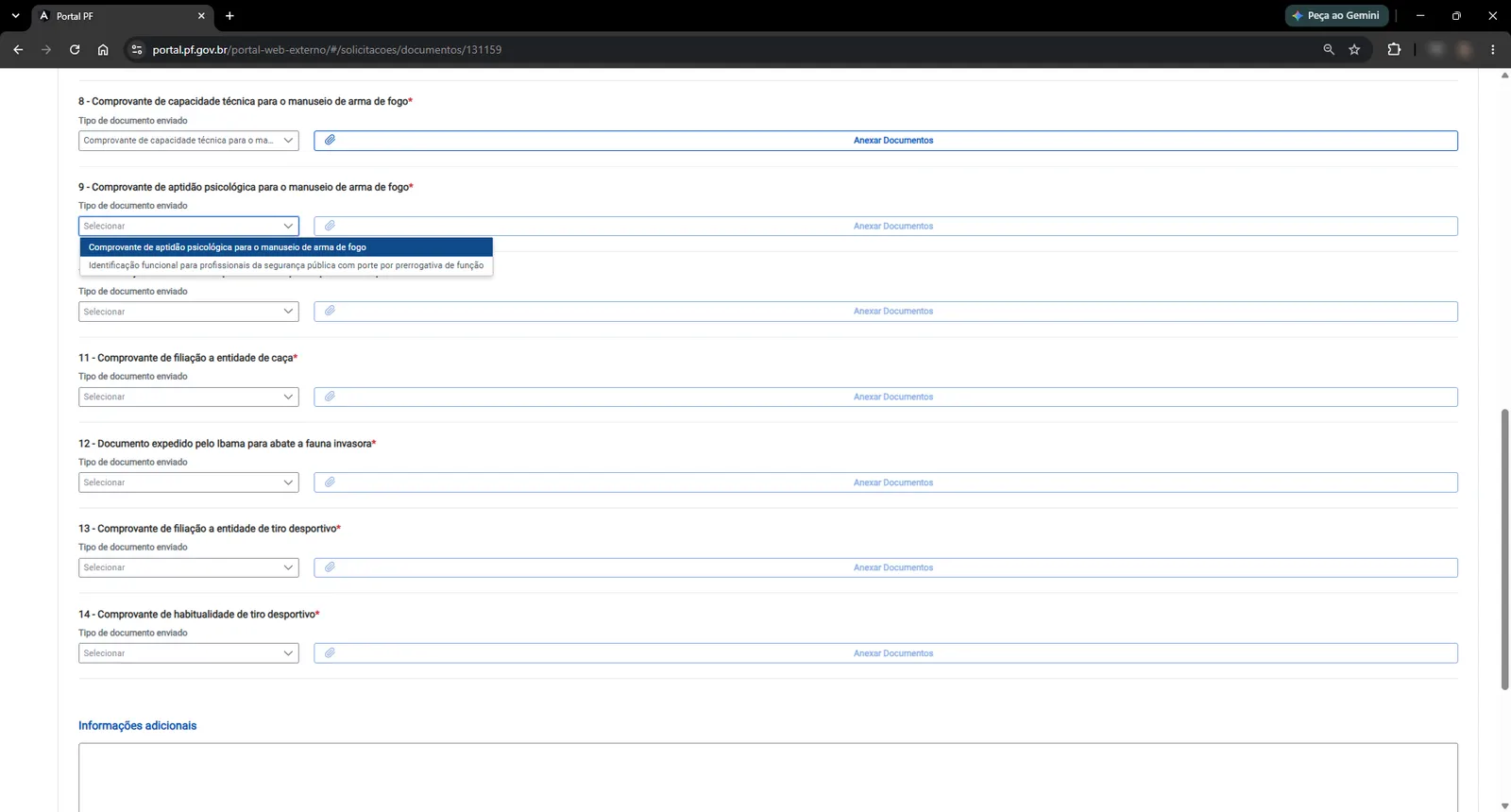Screen dimensions: 1511x812
Task: Click the Anexar Documentos bar directly above item 11
Action: point(886,312)
